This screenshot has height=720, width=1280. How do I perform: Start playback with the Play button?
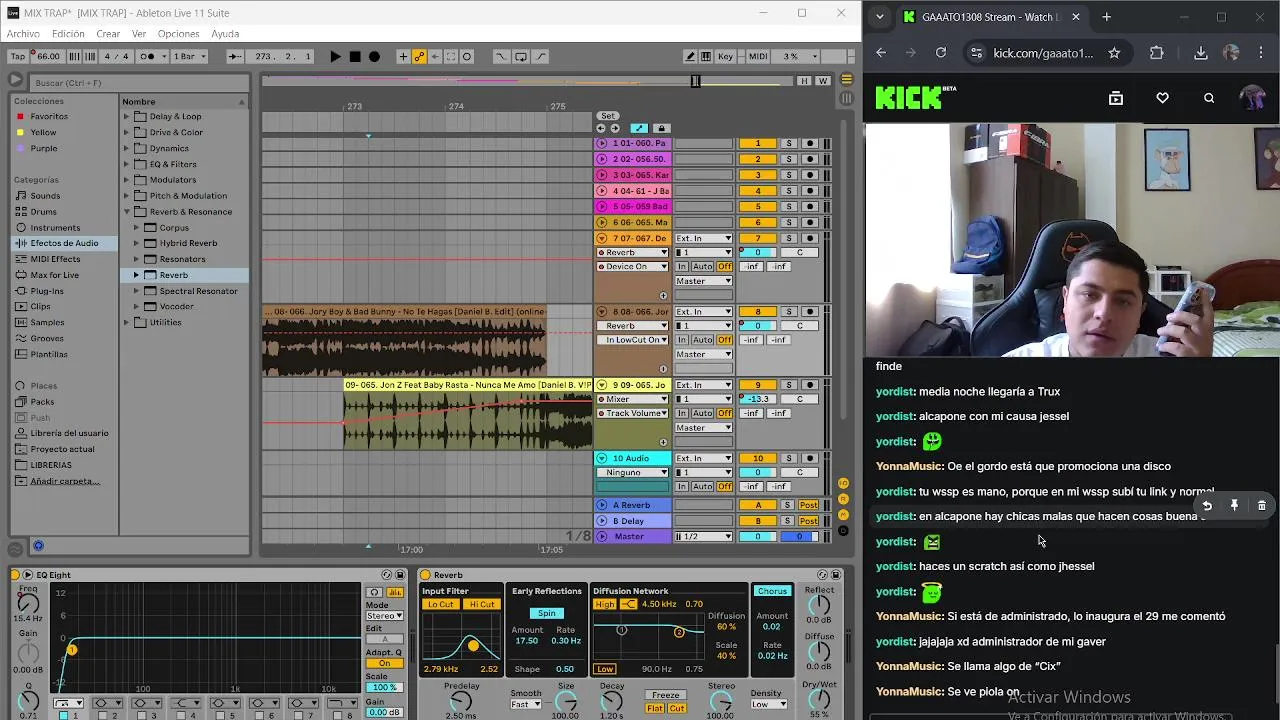click(335, 57)
